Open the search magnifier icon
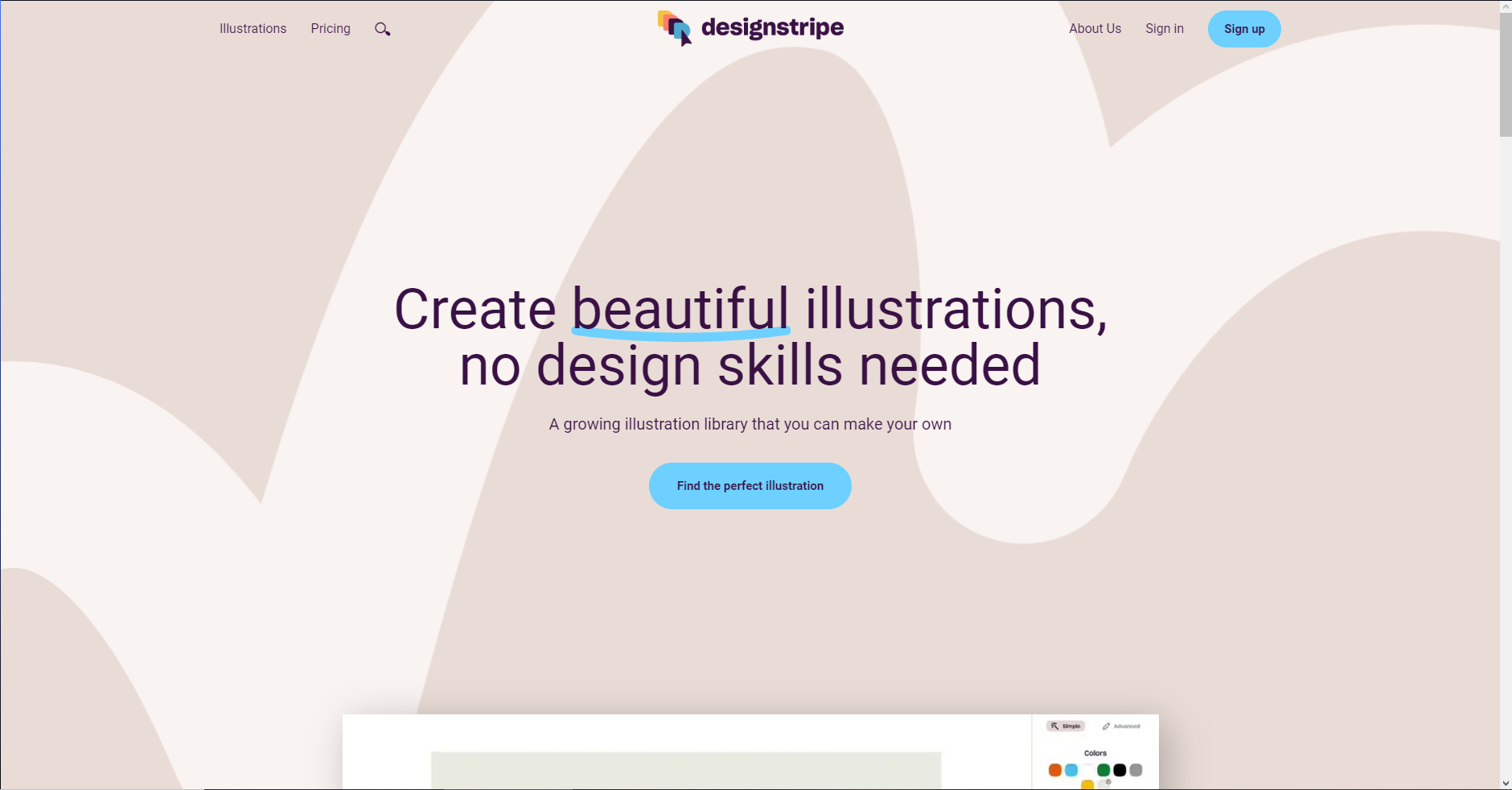Viewport: 1512px width, 790px height. [383, 29]
